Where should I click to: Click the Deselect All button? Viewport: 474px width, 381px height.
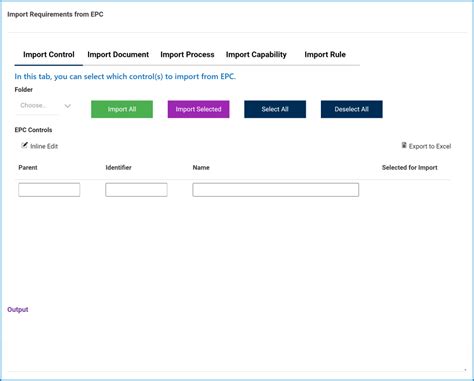tap(351, 109)
